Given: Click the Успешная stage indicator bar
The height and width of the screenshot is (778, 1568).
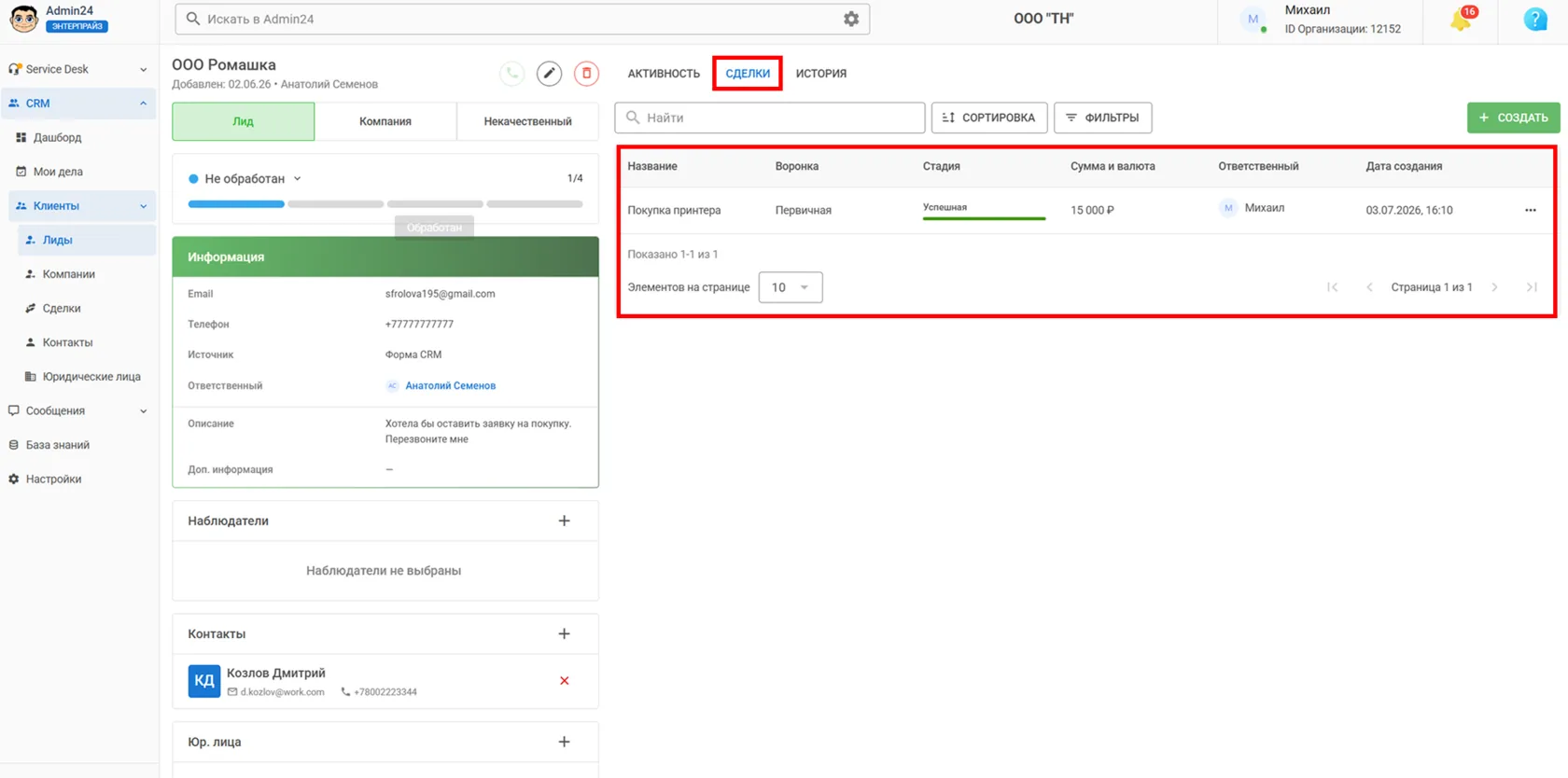Looking at the screenshot, I should [984, 217].
